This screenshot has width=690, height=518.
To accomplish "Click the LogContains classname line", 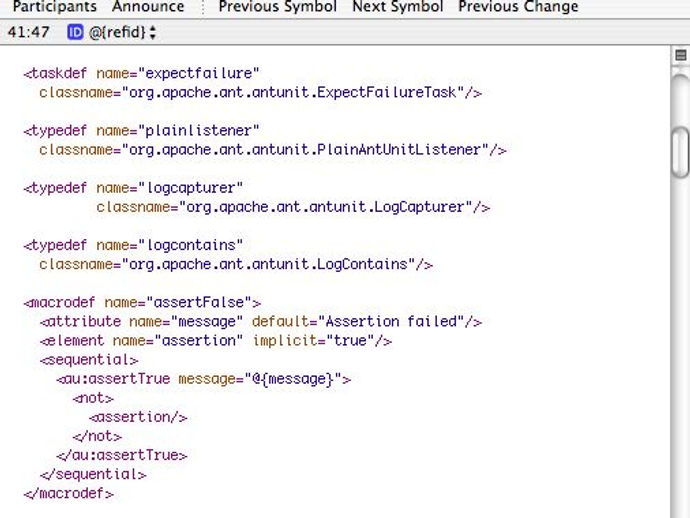I will [x=236, y=265].
